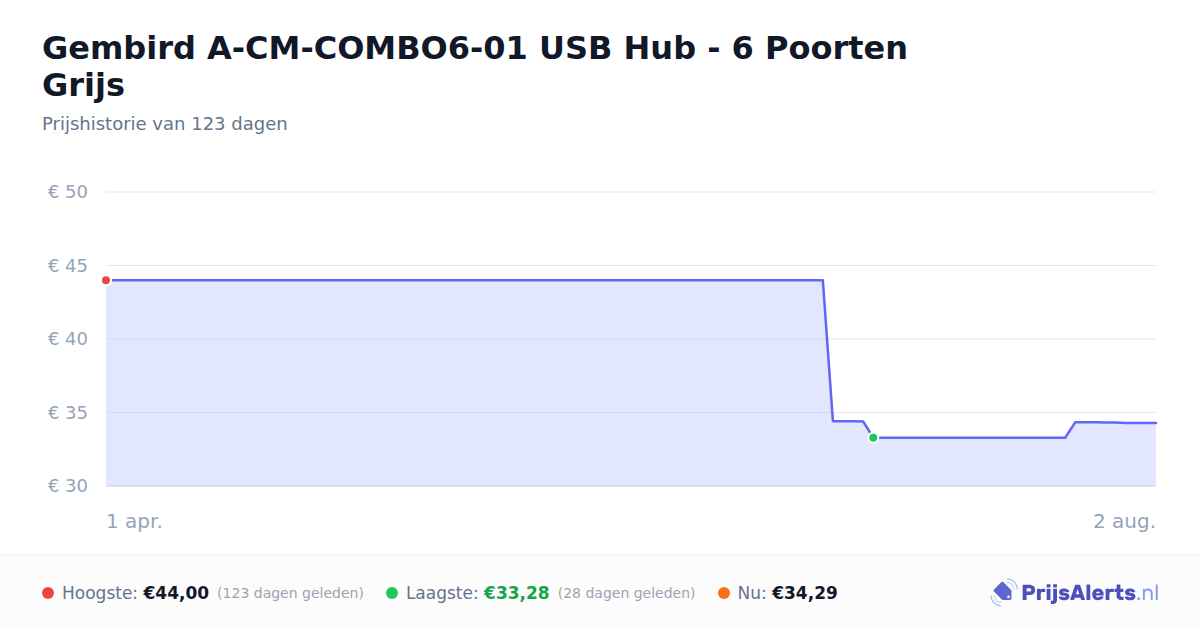
Task: Click the red highest-price legend dot
Action: click(48, 593)
